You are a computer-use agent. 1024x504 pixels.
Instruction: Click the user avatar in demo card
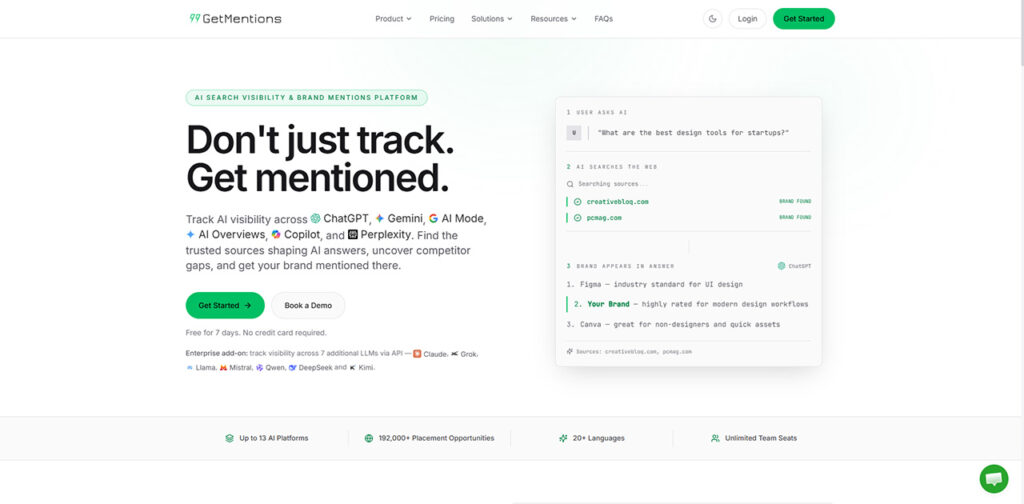click(x=574, y=133)
